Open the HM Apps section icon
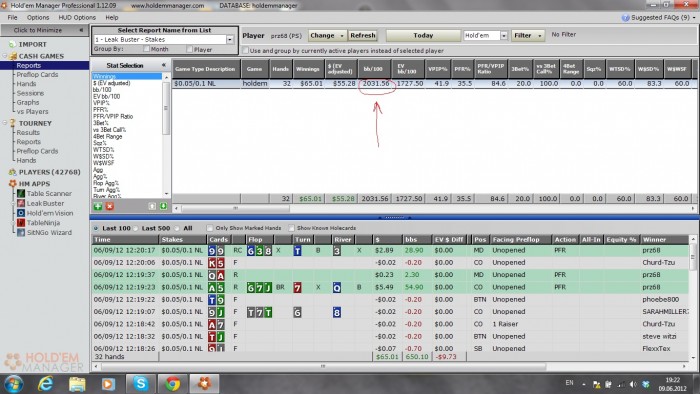 click(12, 184)
